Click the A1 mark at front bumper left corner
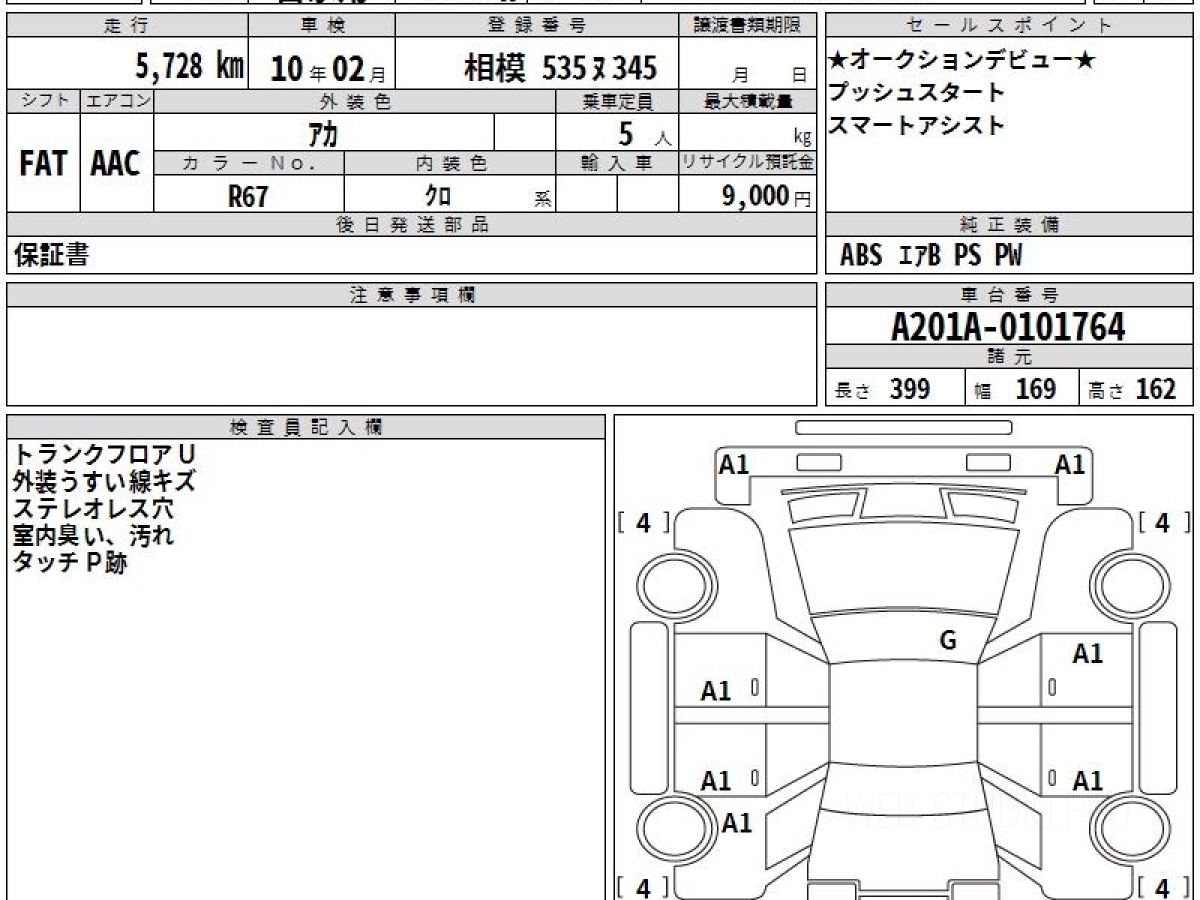The image size is (1200, 900). [x=734, y=464]
